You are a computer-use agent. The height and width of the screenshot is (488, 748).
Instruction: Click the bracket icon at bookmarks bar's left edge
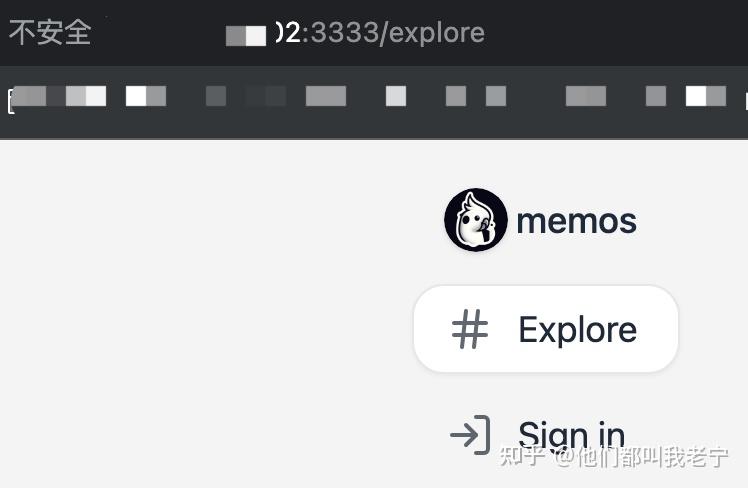(x=10, y=101)
